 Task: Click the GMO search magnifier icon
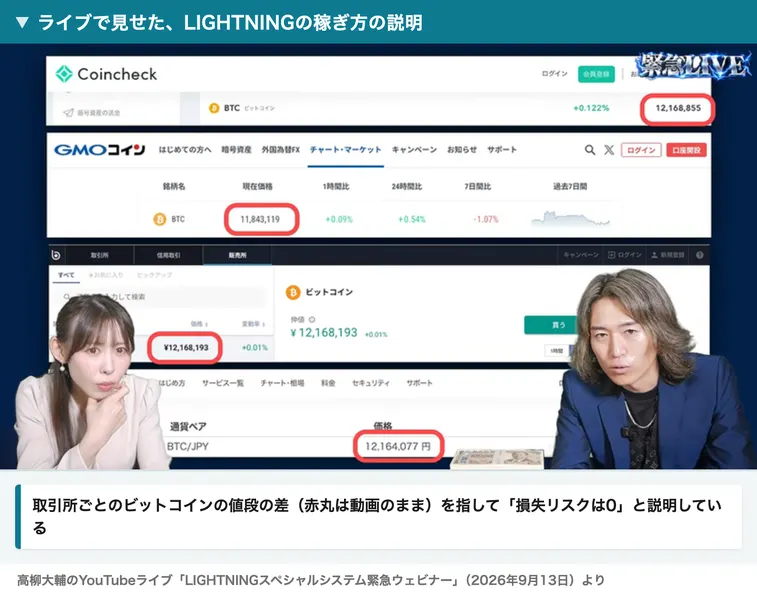tap(589, 150)
